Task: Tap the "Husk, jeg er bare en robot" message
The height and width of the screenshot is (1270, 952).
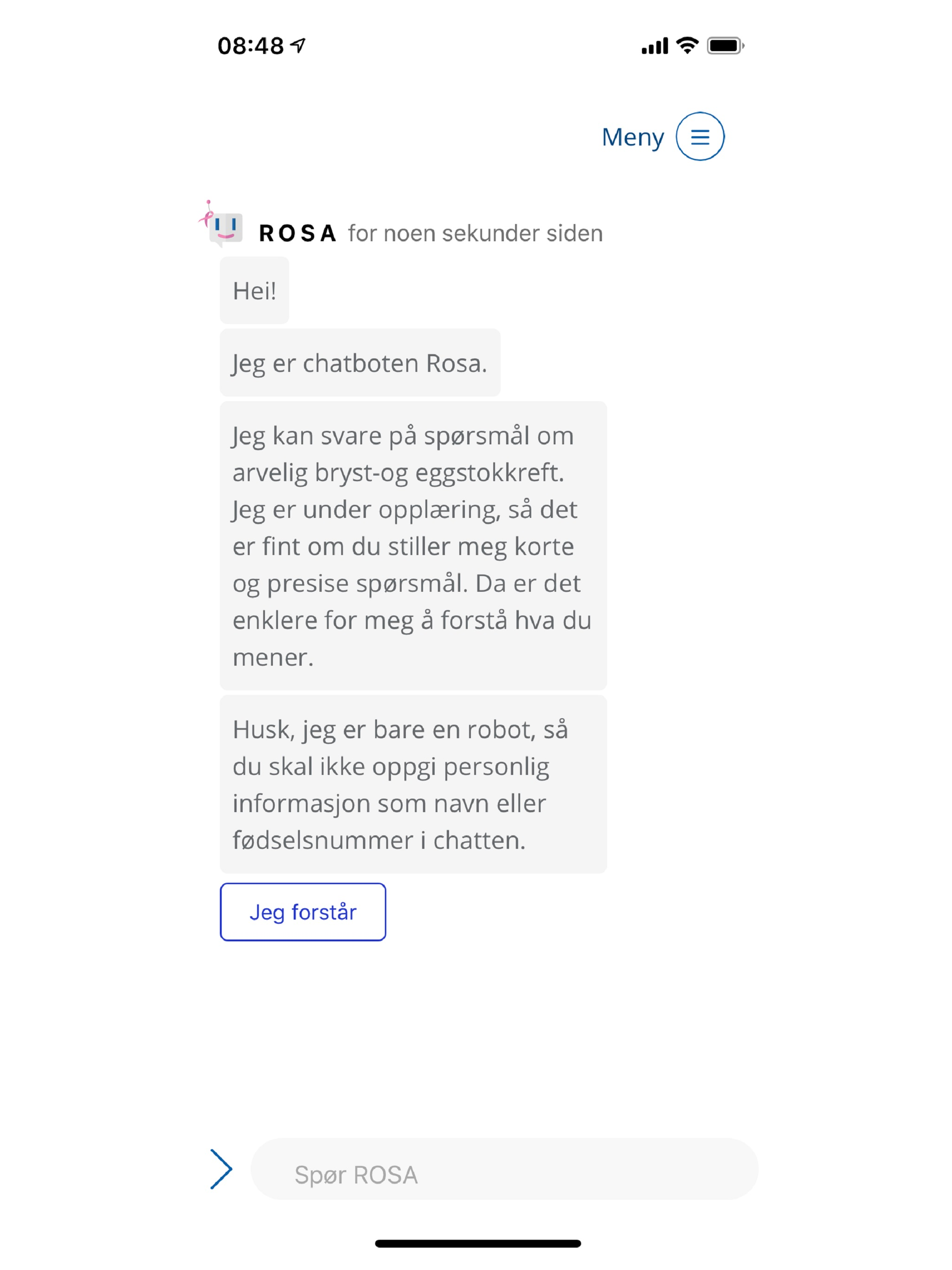Action: tap(413, 784)
